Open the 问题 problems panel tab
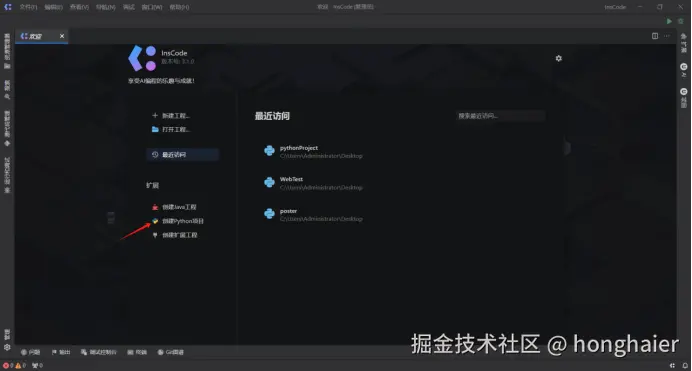 pos(30,352)
